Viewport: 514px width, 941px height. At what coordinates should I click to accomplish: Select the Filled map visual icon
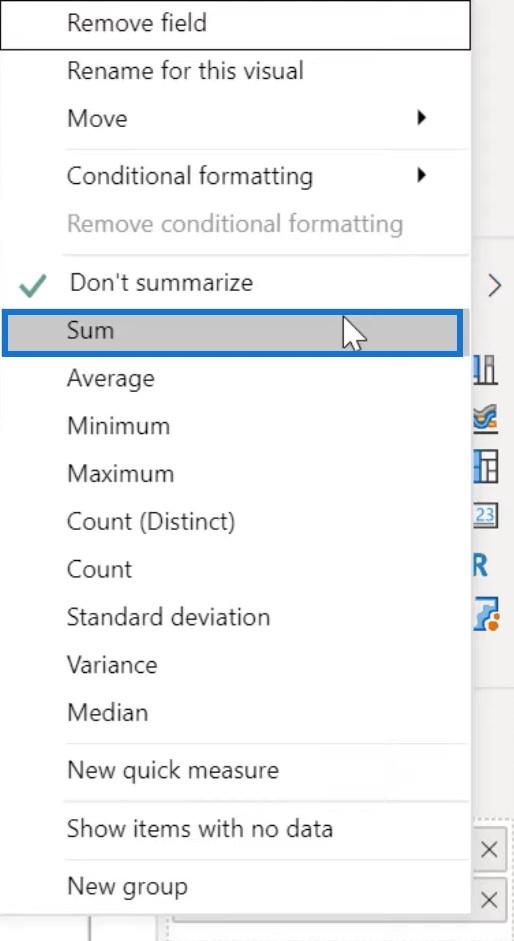tap(485, 419)
